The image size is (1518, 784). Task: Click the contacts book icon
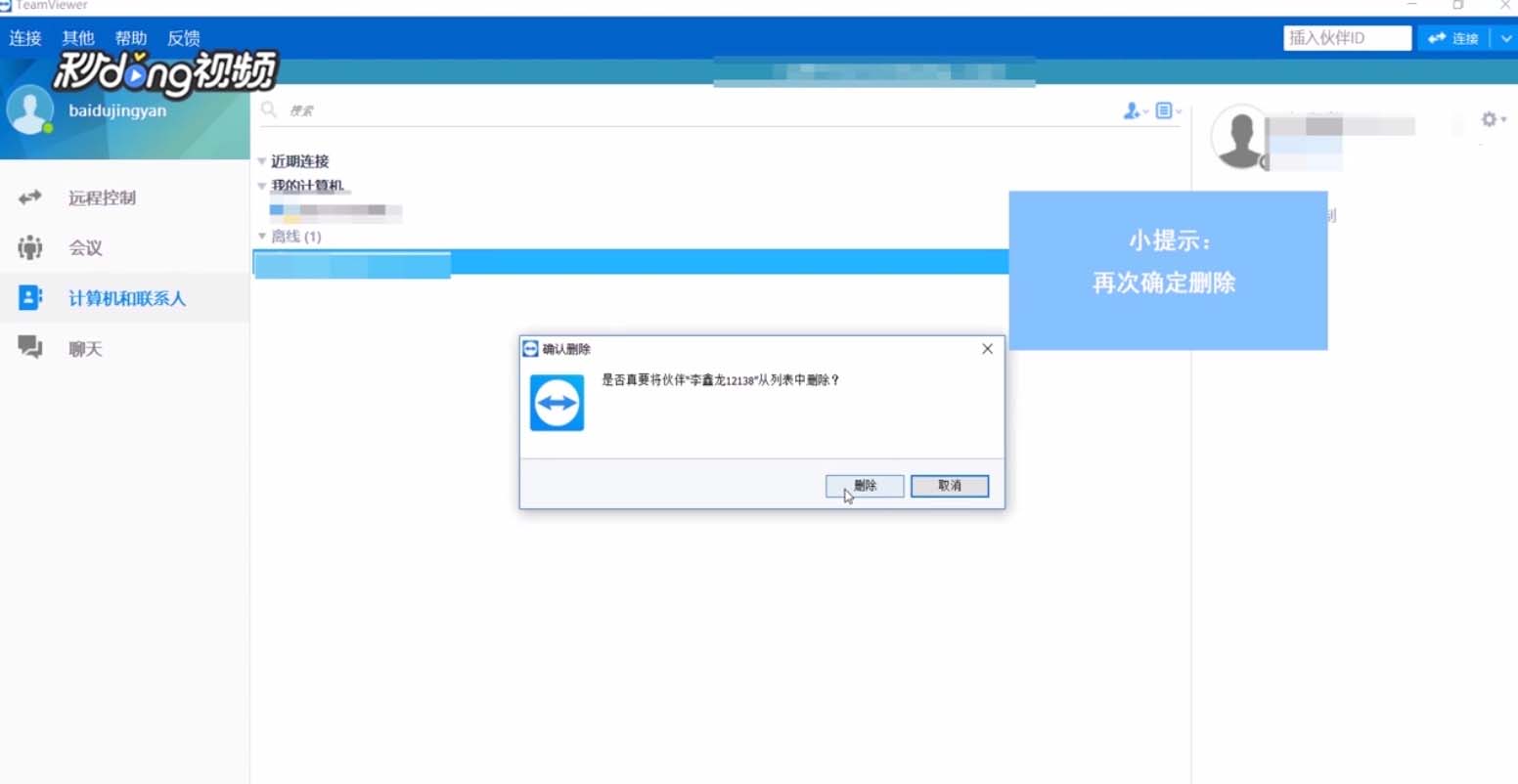[x=30, y=298]
